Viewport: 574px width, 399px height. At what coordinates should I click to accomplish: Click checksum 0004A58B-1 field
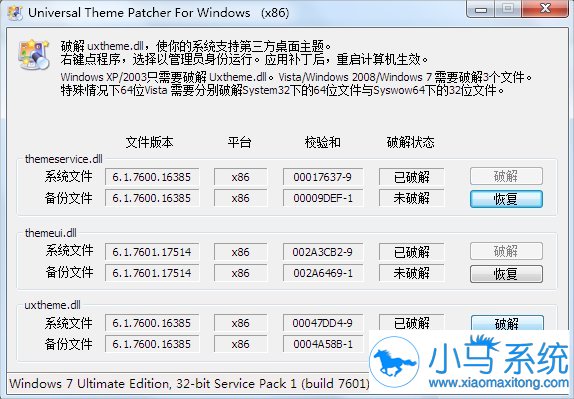point(323,344)
